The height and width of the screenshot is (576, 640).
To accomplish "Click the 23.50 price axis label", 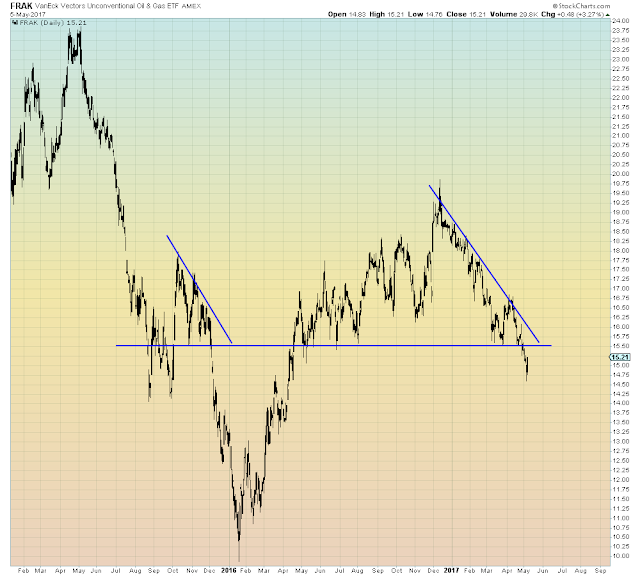I will [x=621, y=40].
